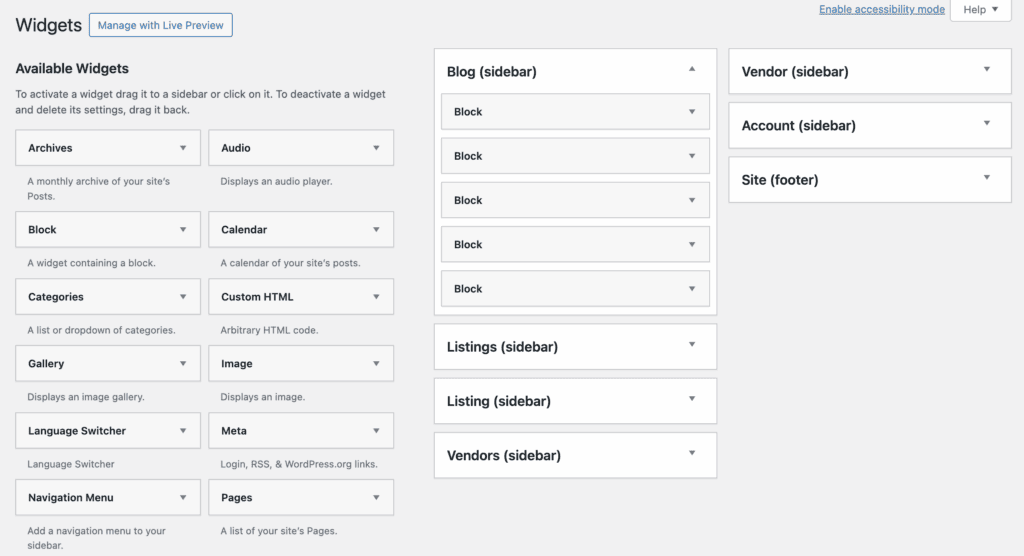Click the Categories widget title
Image resolution: width=1024 pixels, height=556 pixels.
(56, 297)
